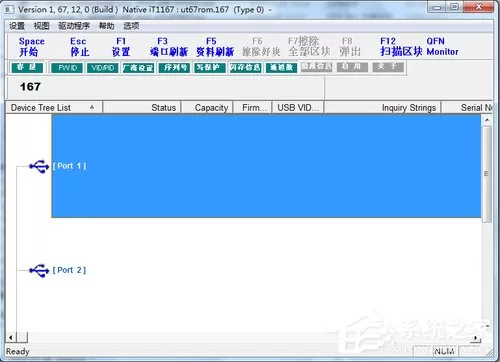
Task: Click F3 端口刷新 port refresh
Action: click(x=169, y=47)
